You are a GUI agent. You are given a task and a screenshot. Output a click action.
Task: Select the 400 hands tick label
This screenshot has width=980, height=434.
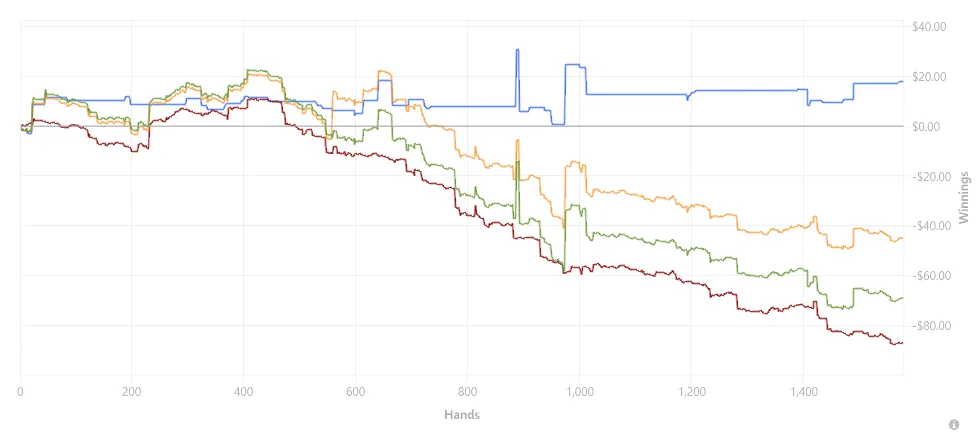coord(243,393)
